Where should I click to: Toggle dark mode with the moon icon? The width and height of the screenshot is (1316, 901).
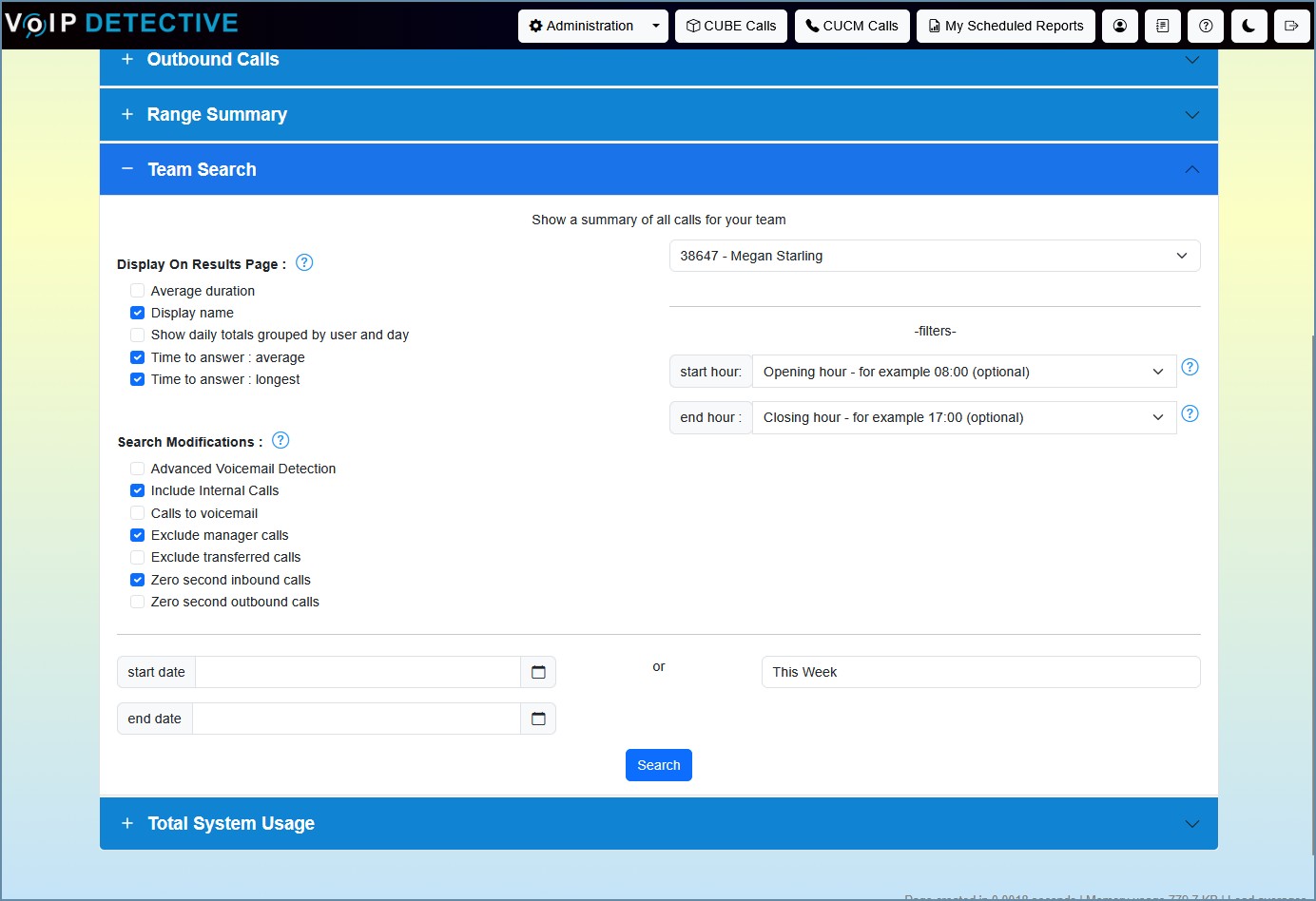pos(1248,27)
